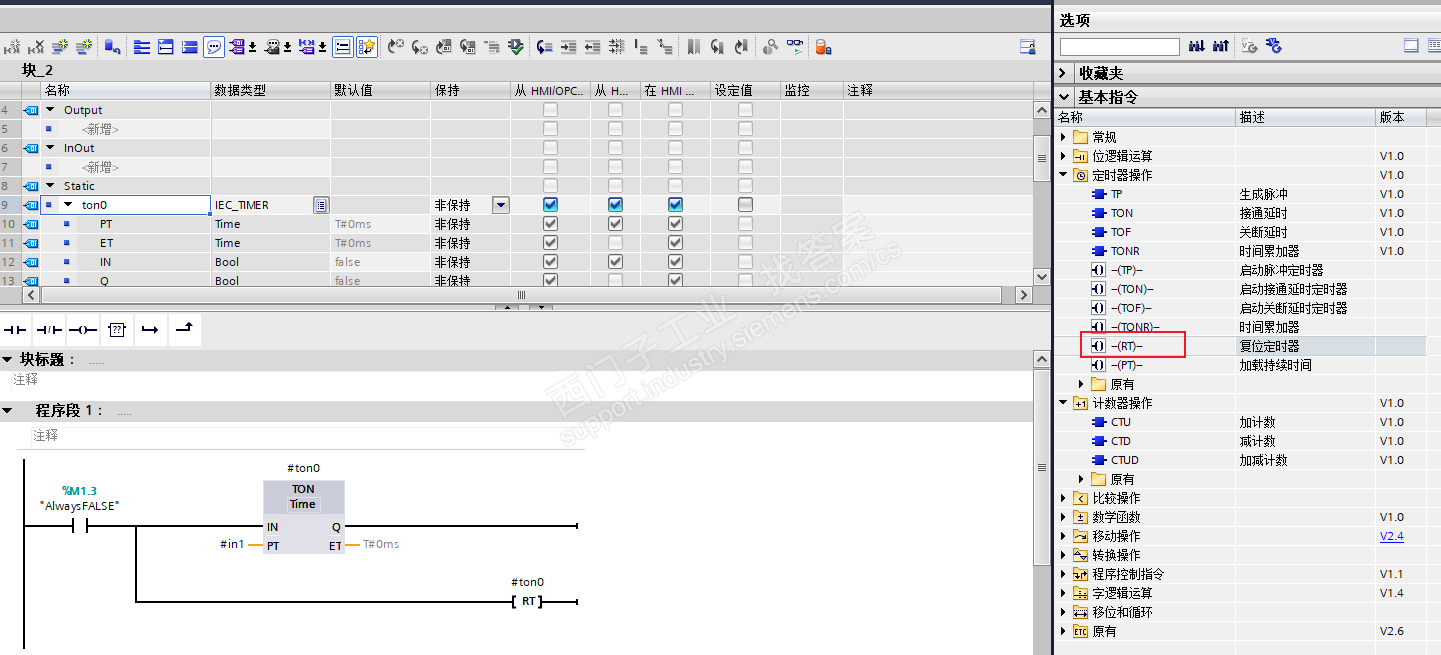Select the TOF off-delay instruction
This screenshot has width=1441, height=655.
(x=1121, y=232)
